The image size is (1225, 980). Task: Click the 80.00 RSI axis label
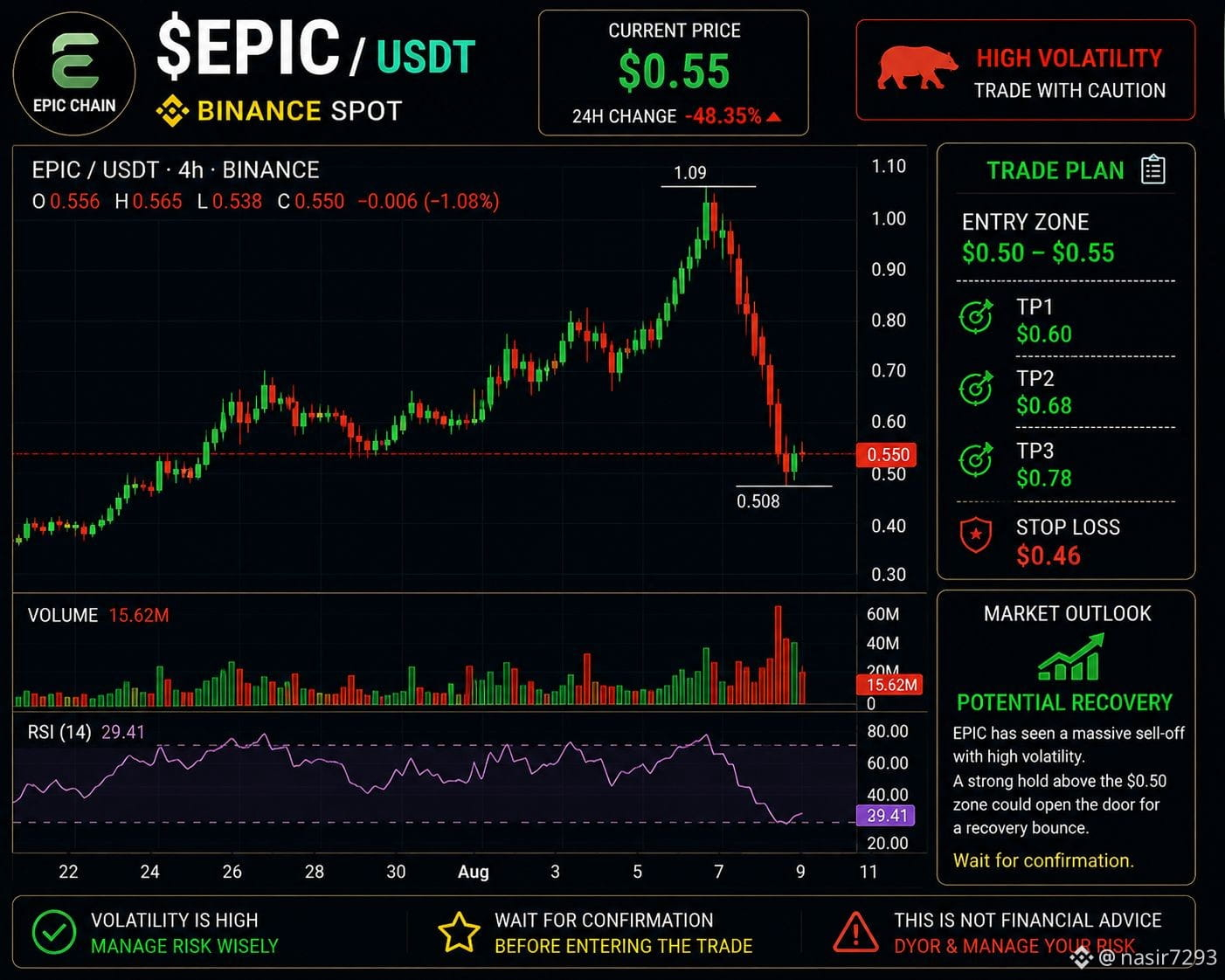pos(888,732)
